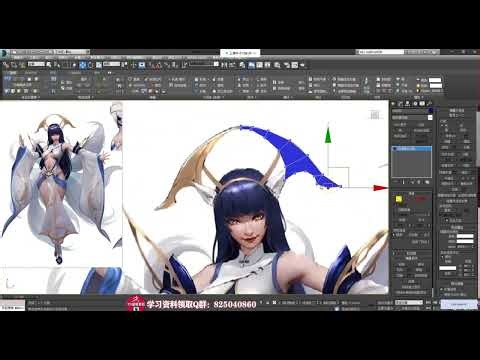Toggle the ribbon display button in main toolbar
The width and height of the screenshot is (480, 360).
click(251, 65)
